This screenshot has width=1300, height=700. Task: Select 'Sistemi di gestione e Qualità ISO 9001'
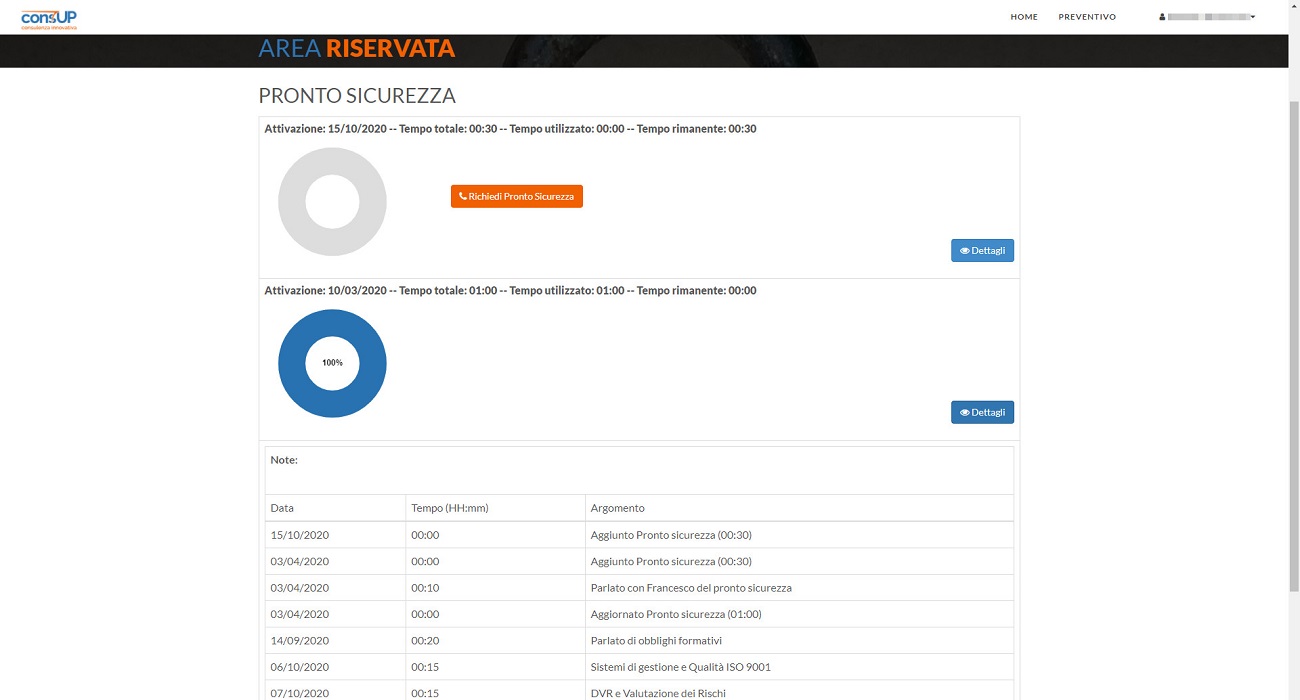tap(681, 667)
